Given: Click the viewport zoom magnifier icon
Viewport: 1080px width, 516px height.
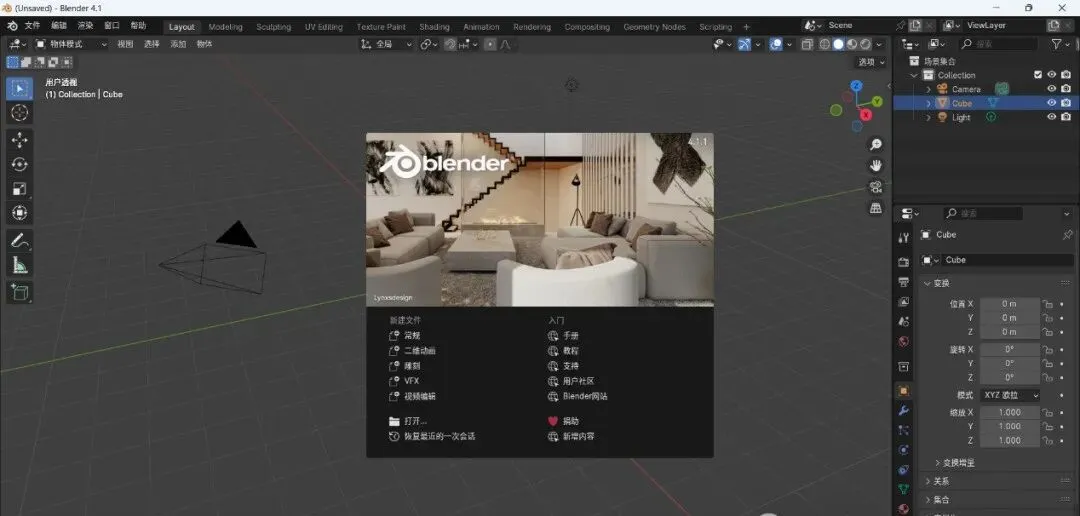Looking at the screenshot, I should (875, 145).
